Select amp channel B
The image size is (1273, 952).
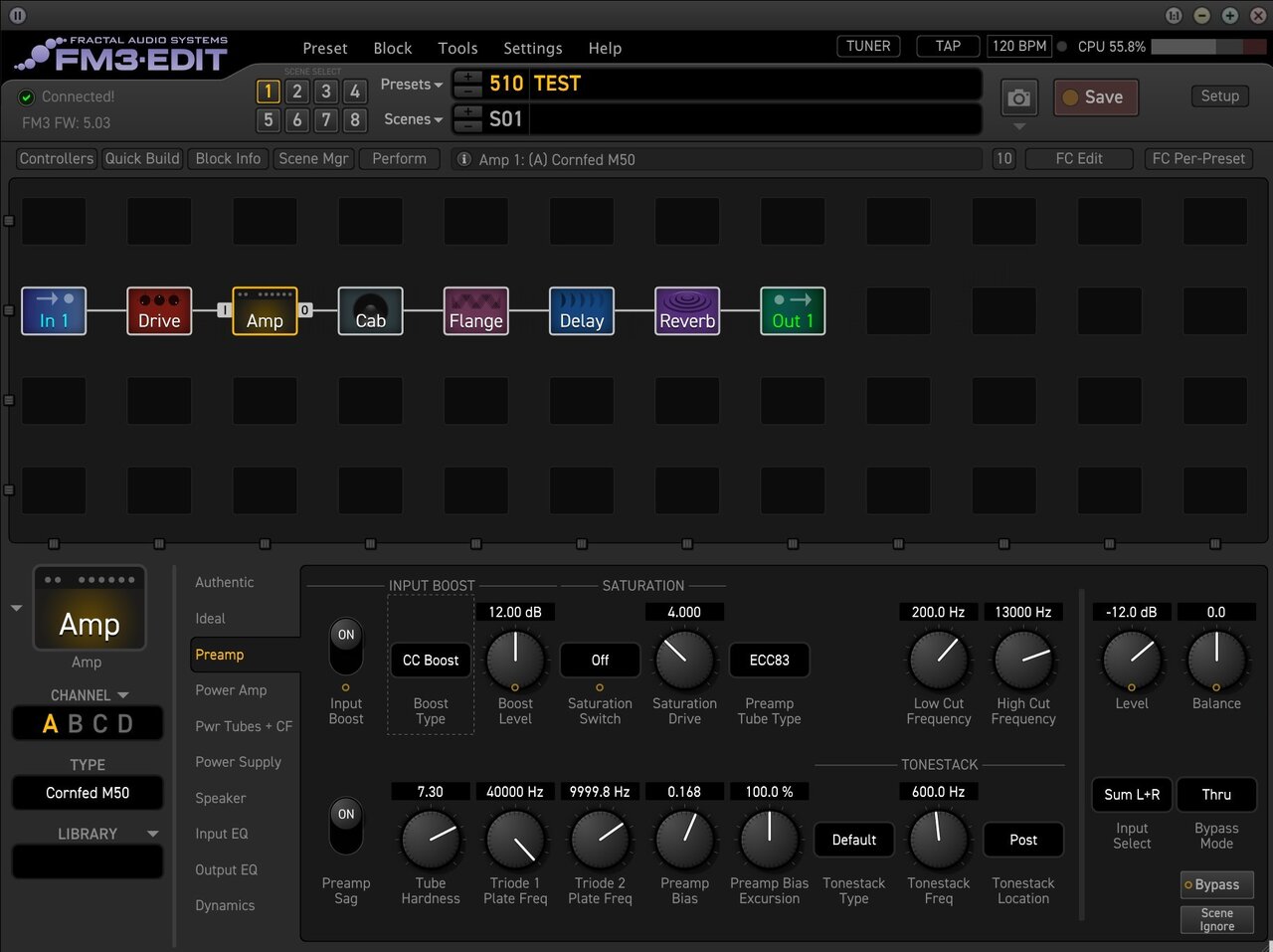click(x=76, y=724)
